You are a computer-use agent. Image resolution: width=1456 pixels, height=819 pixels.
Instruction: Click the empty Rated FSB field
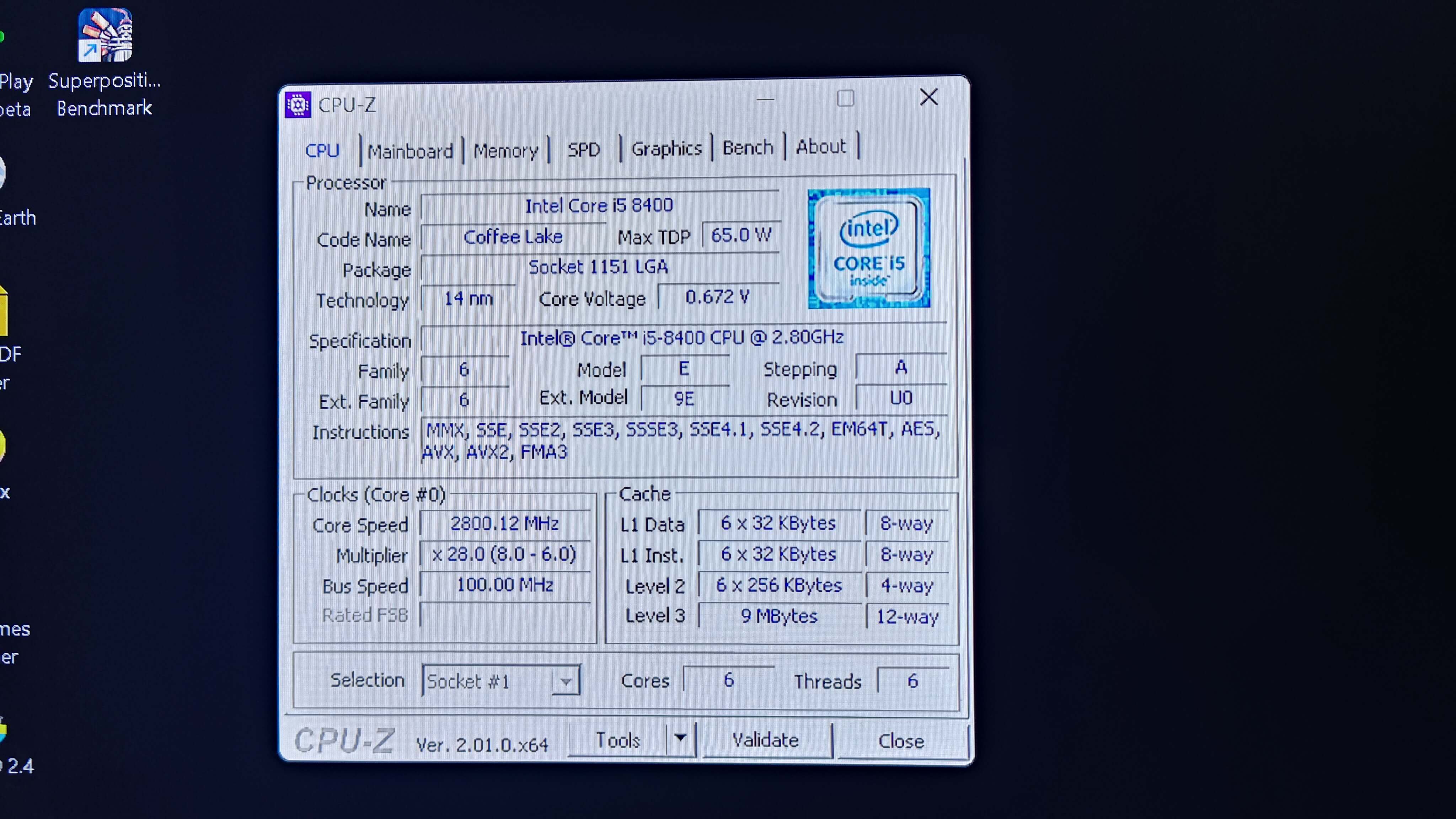pyautogui.click(x=505, y=615)
